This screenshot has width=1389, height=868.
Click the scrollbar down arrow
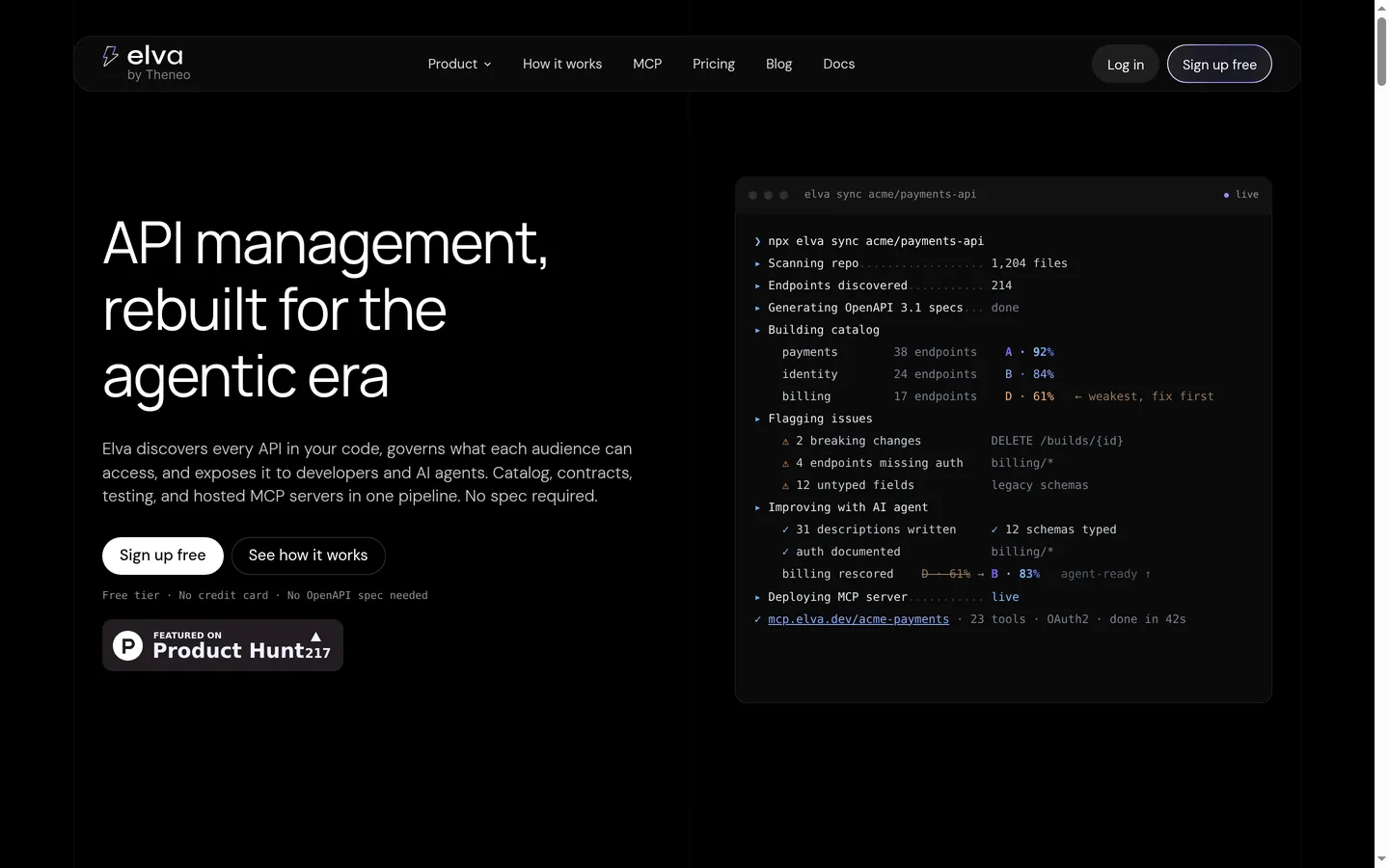click(1381, 858)
